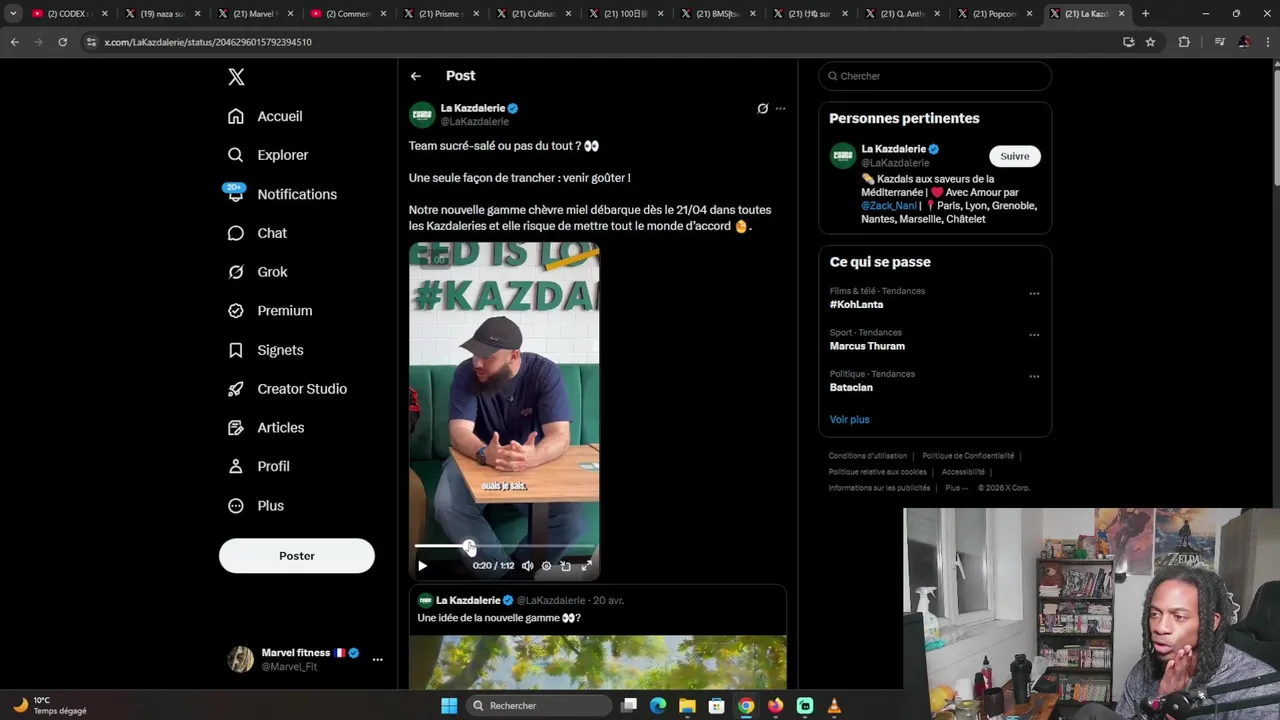Switch to the CODEX browser tab
Viewport: 1280px width, 720px height.
(x=68, y=14)
